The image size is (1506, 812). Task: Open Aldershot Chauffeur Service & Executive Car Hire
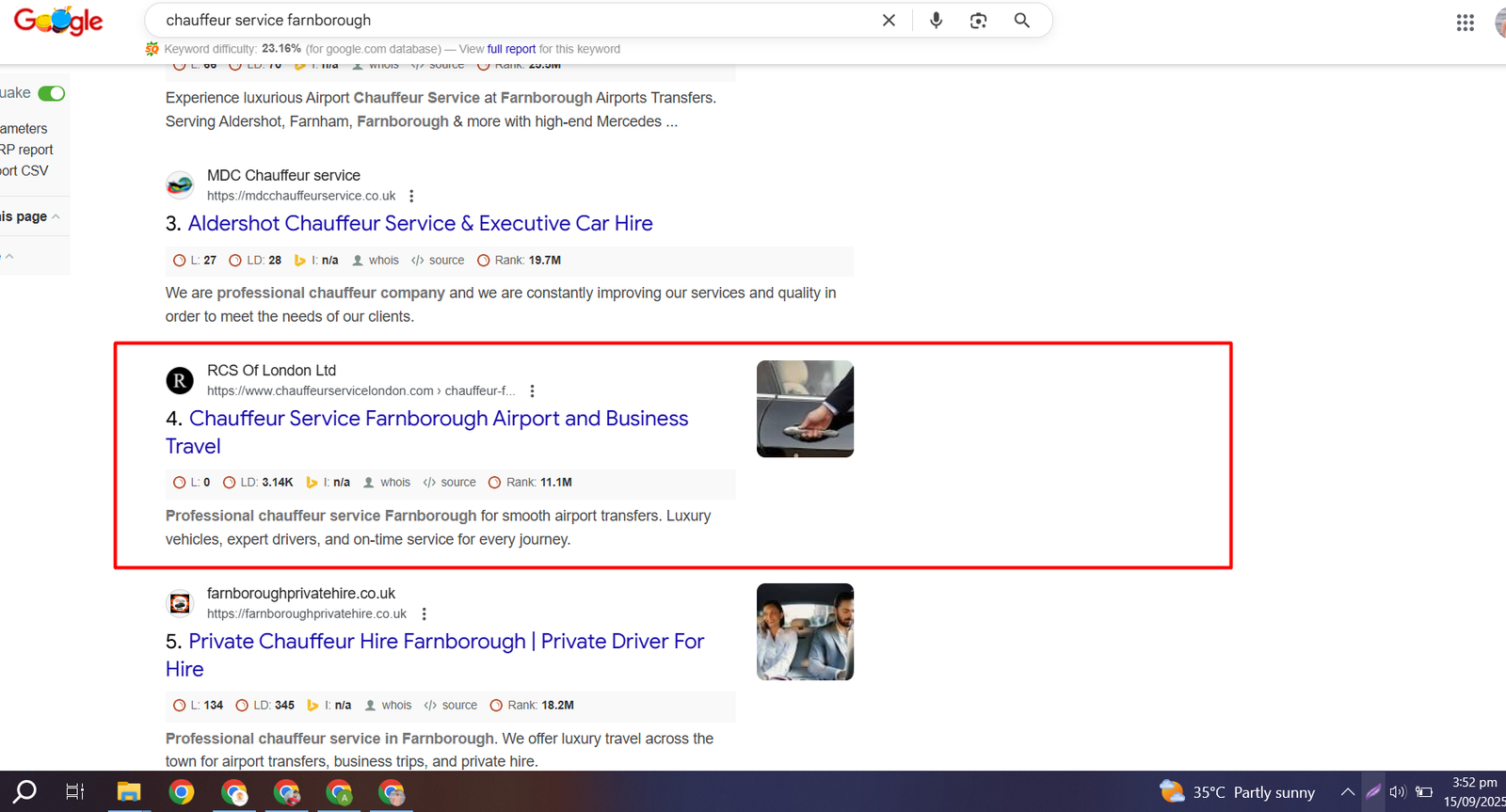point(420,224)
